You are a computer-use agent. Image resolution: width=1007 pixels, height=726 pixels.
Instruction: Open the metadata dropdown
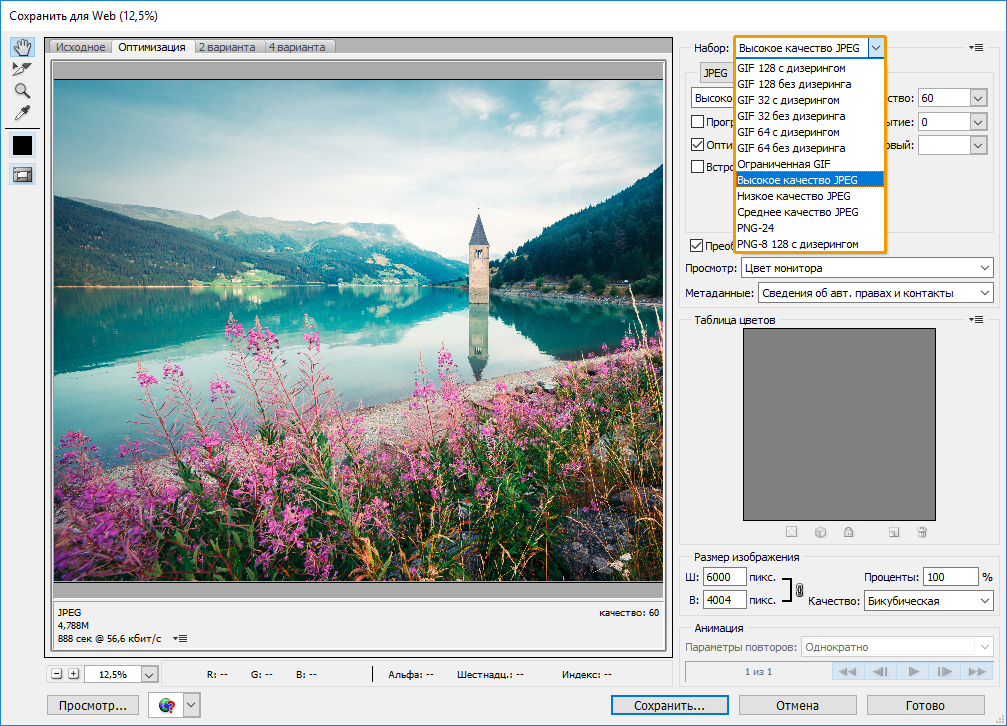click(x=876, y=293)
